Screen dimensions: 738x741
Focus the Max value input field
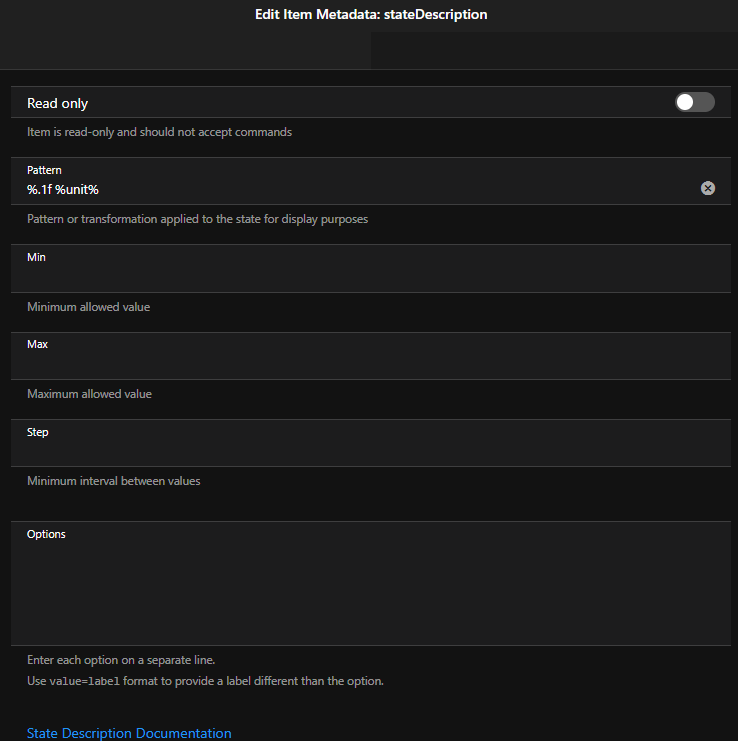pyautogui.click(x=368, y=363)
